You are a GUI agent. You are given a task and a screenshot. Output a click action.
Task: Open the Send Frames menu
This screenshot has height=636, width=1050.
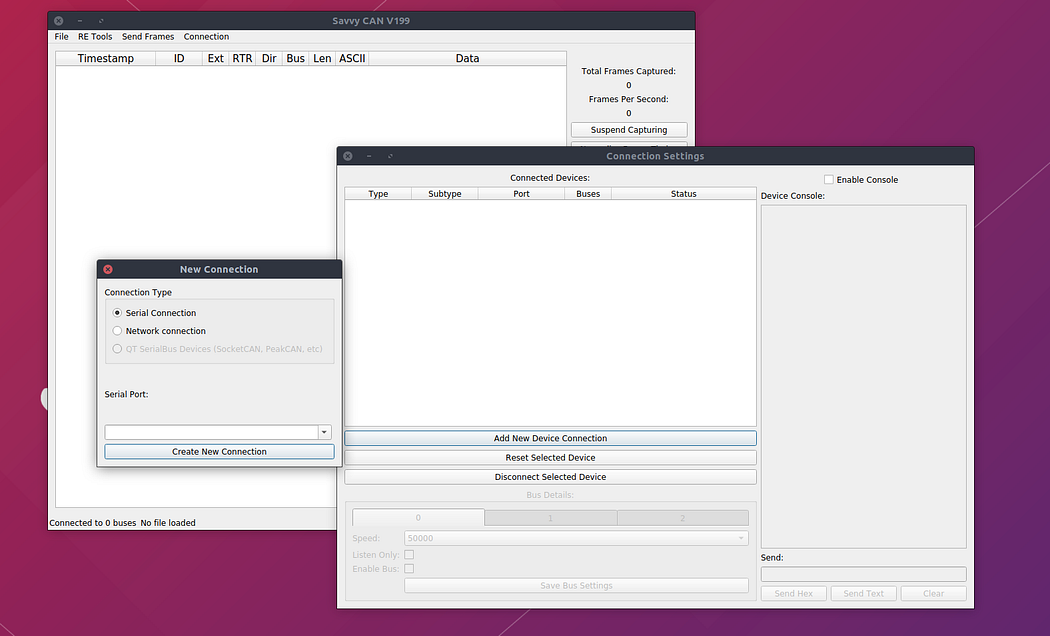click(148, 37)
